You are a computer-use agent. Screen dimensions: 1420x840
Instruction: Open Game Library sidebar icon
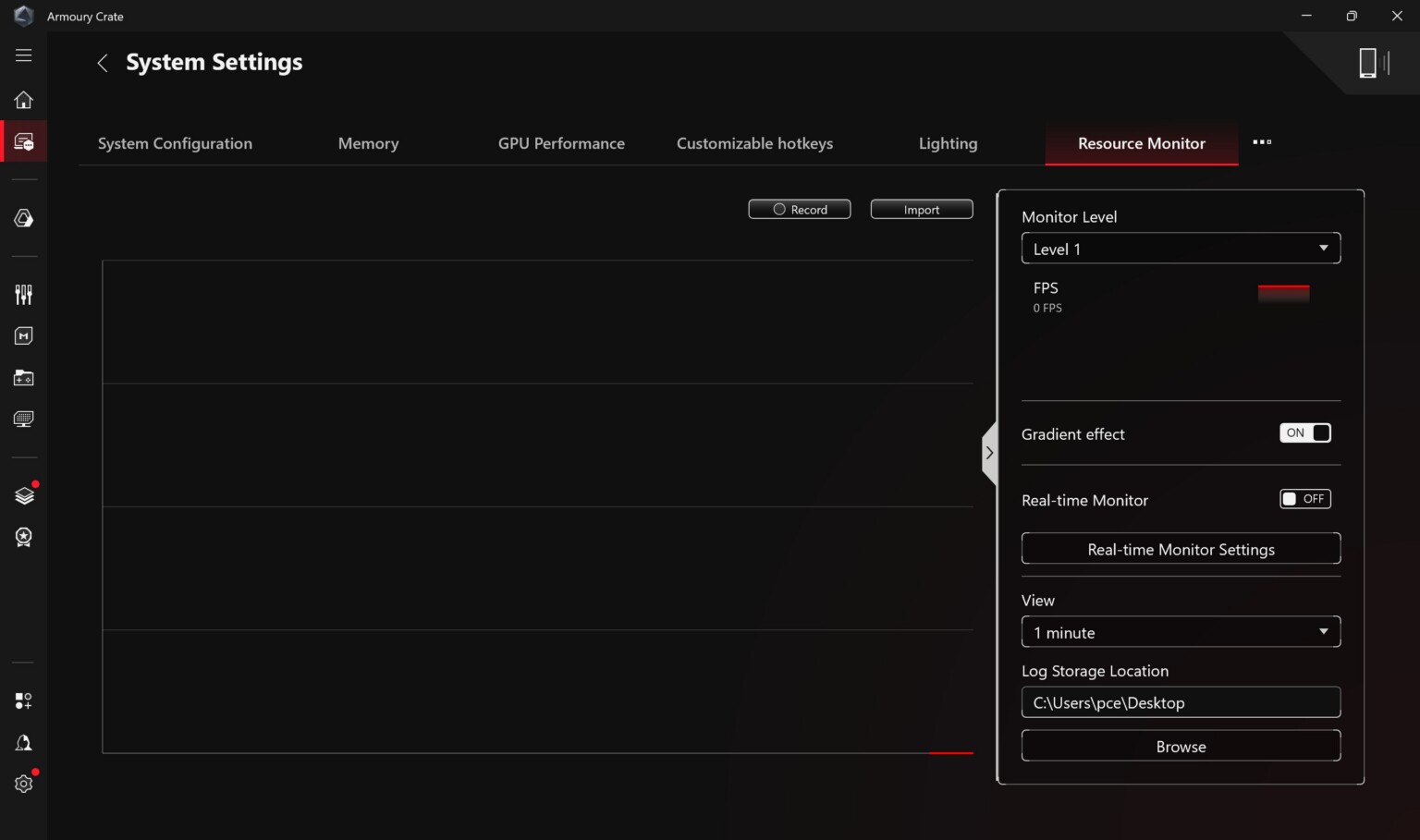[x=24, y=378]
